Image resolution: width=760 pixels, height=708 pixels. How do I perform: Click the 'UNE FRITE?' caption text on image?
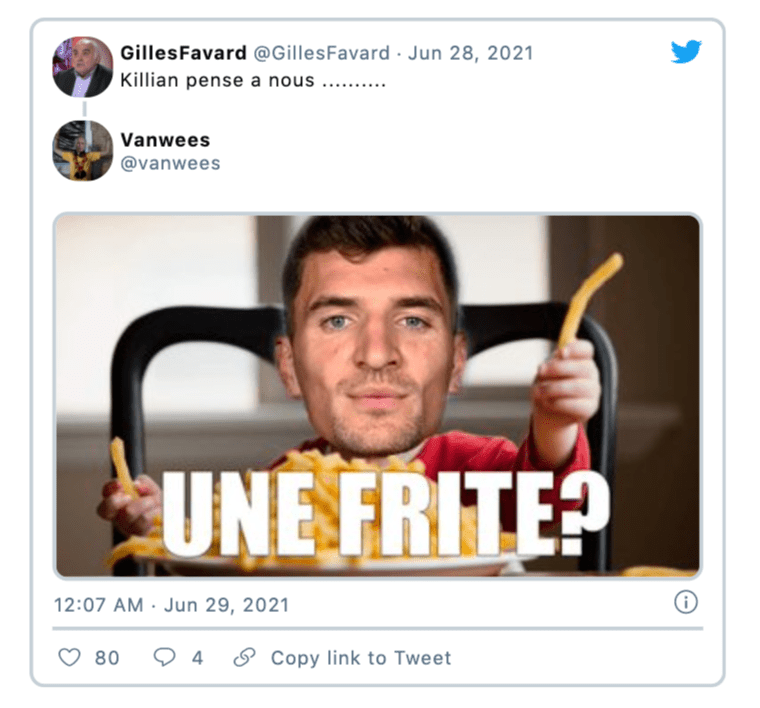coord(386,514)
